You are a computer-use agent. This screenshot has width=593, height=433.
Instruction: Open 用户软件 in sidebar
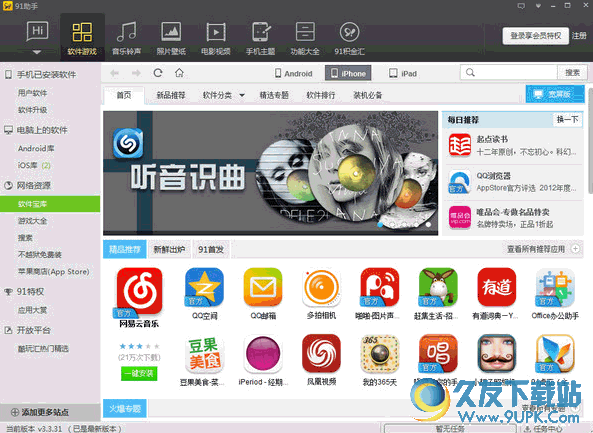[x=33, y=93]
